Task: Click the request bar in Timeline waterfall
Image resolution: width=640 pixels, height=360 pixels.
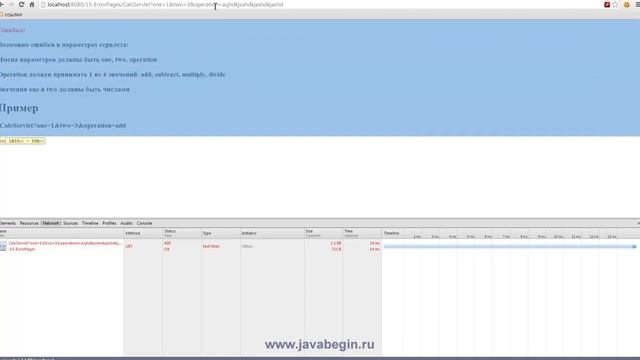Action: pos(510,247)
